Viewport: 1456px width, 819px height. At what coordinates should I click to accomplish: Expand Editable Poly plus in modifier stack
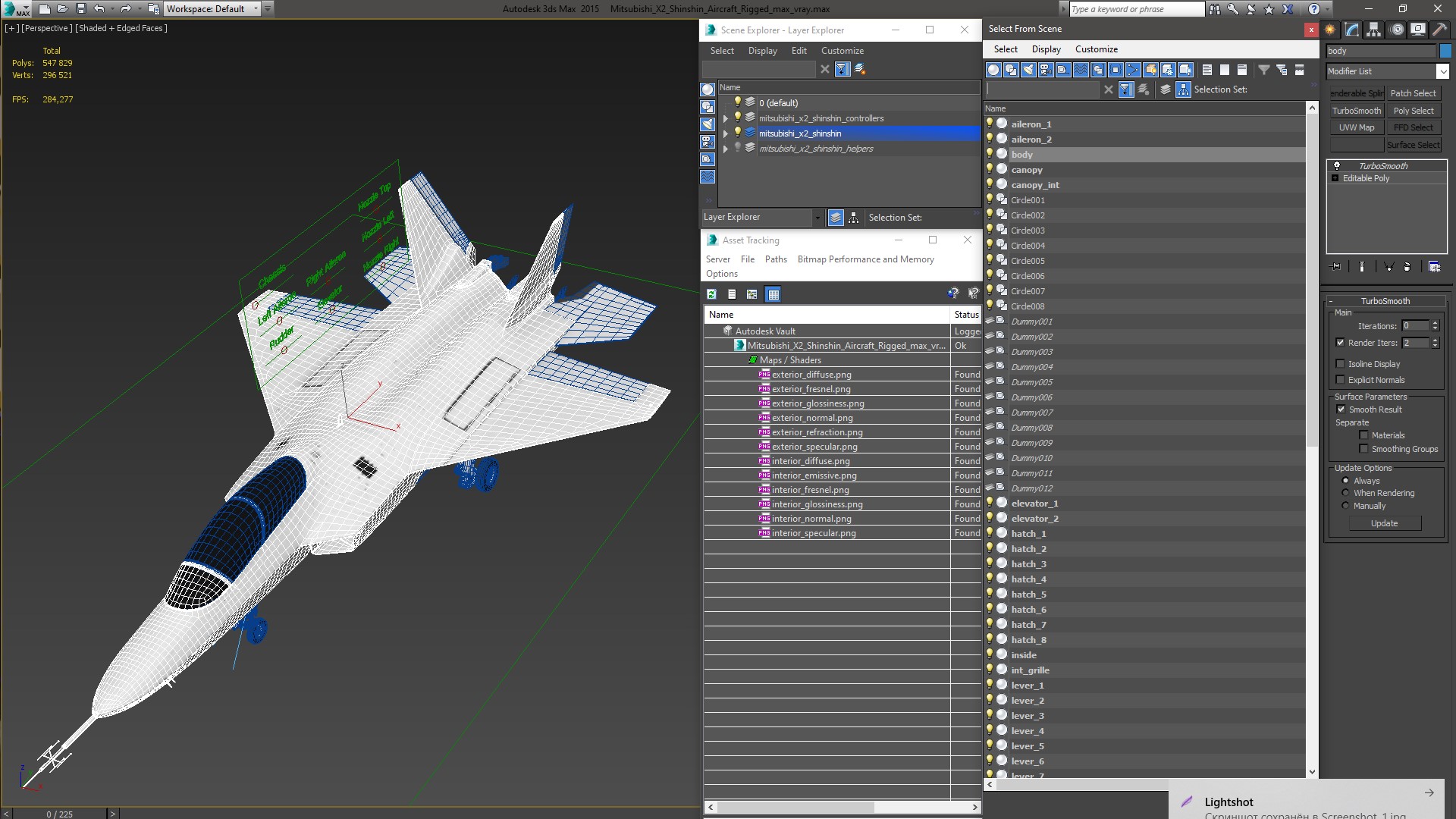(x=1335, y=178)
